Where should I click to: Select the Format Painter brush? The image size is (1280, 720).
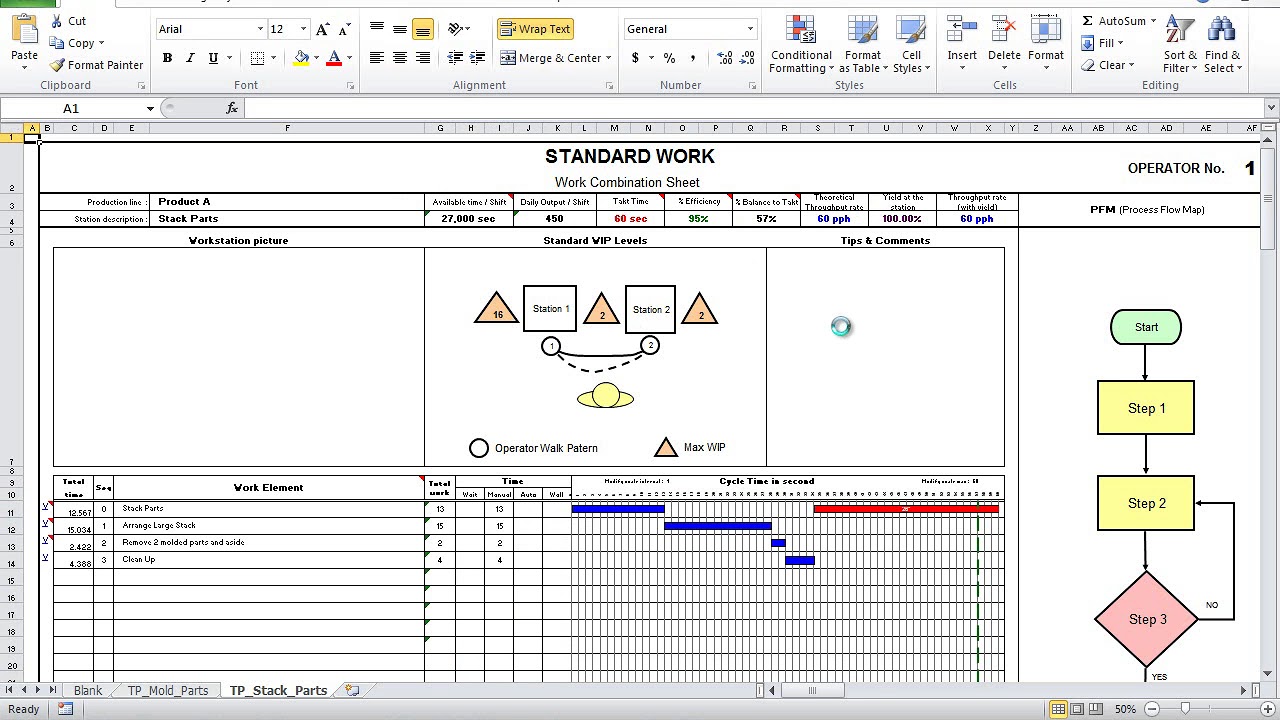click(57, 65)
